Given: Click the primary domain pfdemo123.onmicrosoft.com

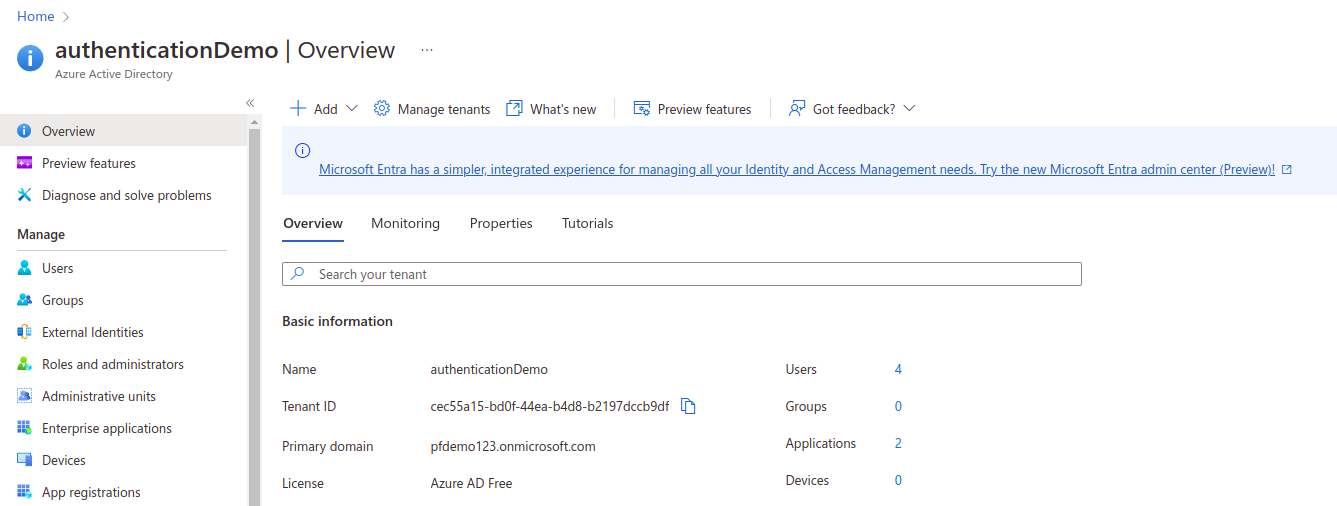Looking at the screenshot, I should pos(513,446).
